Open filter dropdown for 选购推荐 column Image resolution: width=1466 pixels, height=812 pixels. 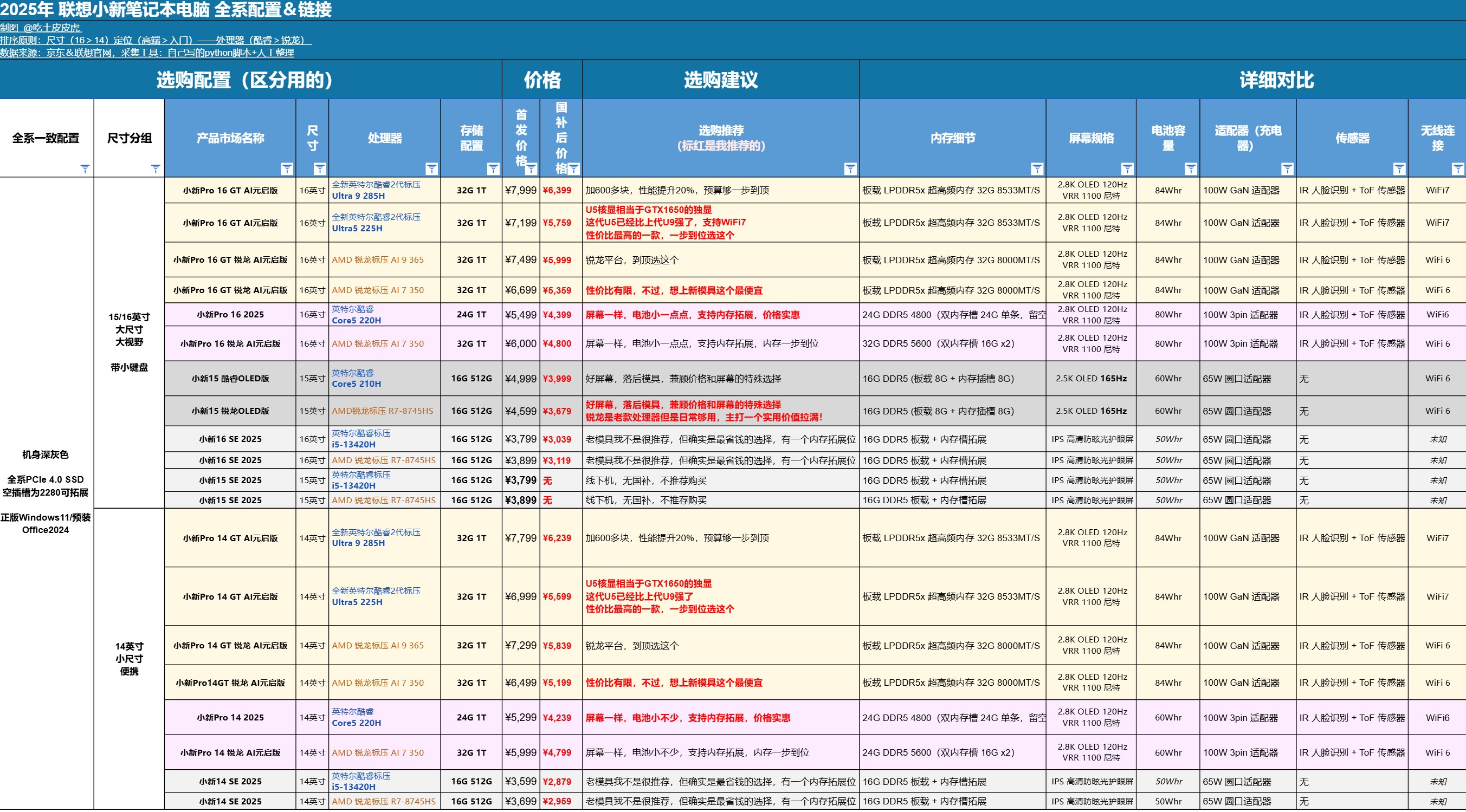click(x=850, y=169)
